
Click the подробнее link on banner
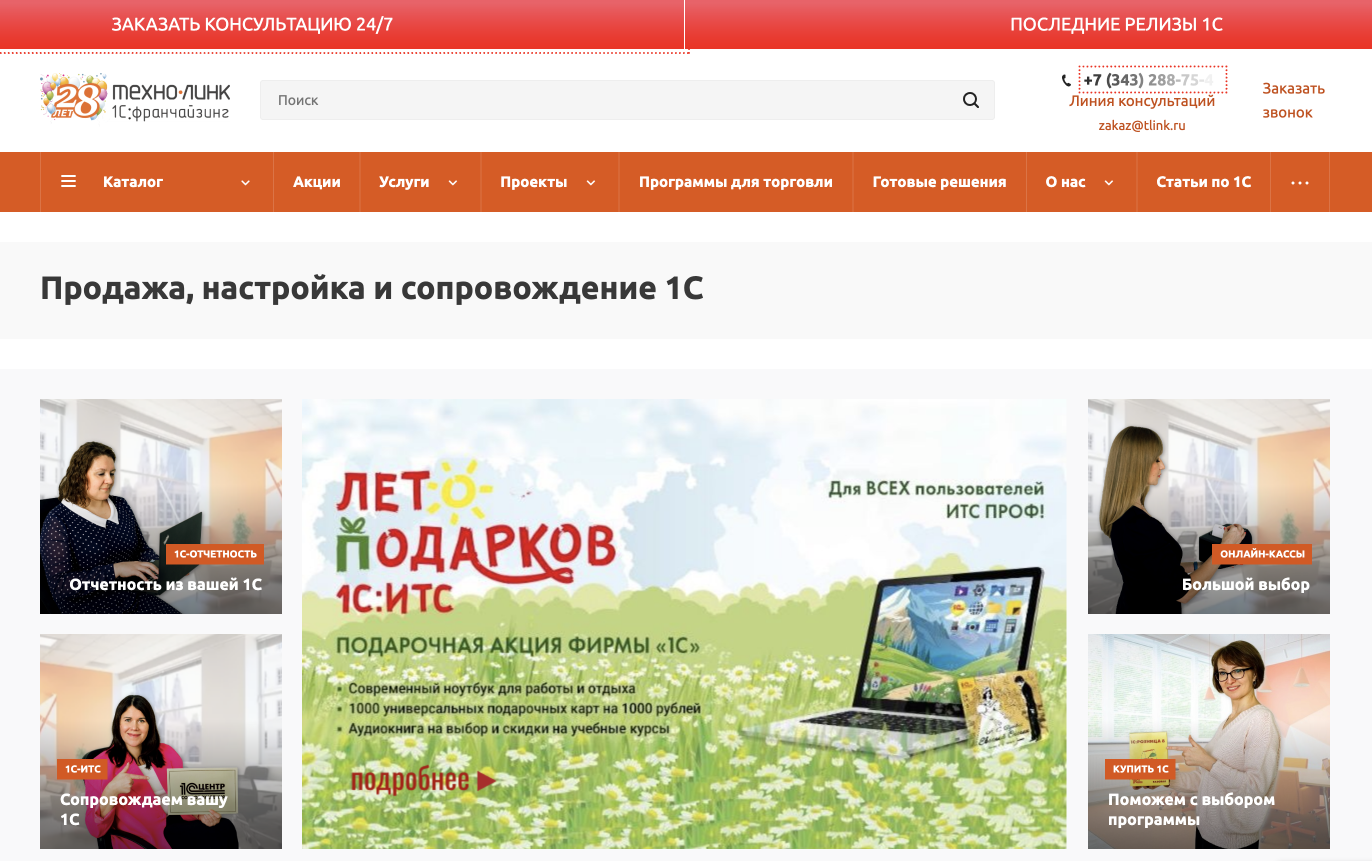423,780
